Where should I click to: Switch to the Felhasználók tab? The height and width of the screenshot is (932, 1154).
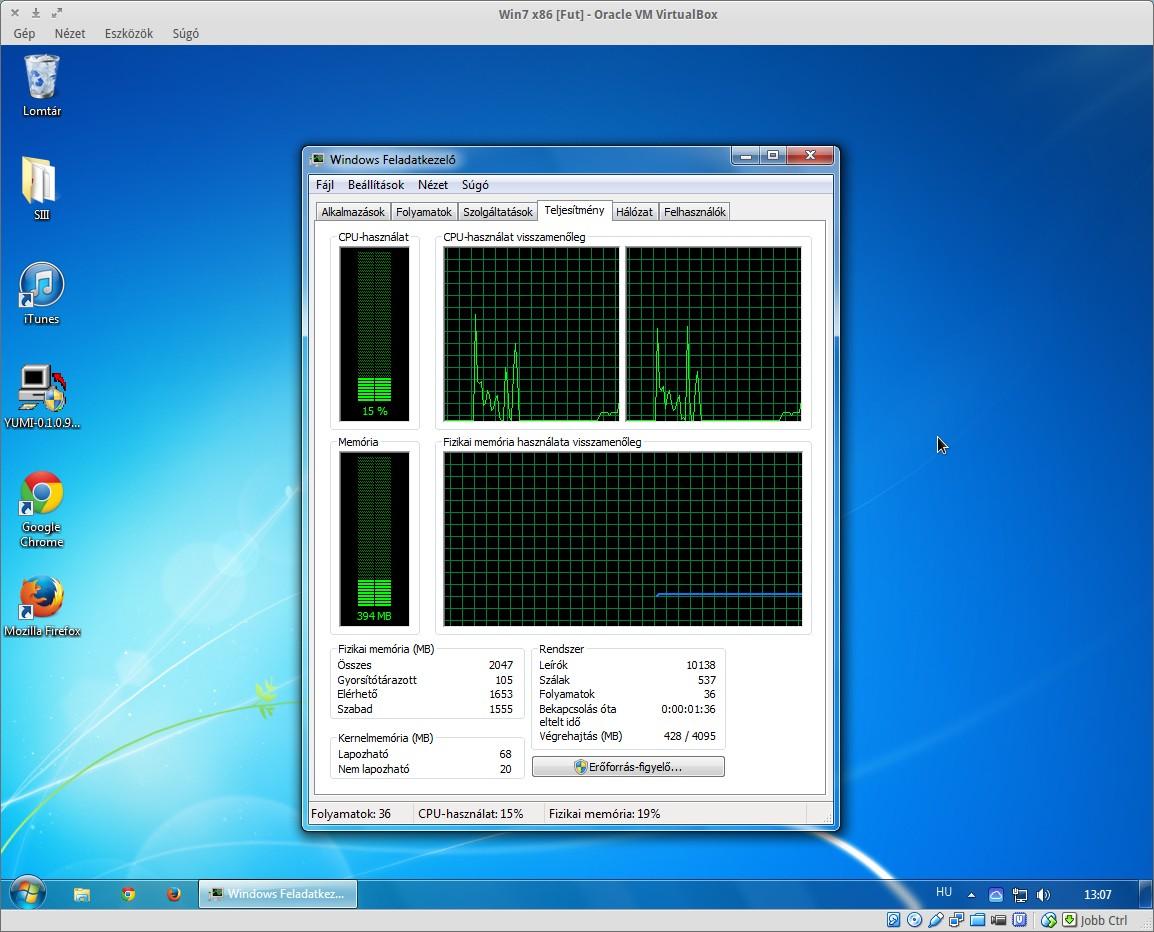point(695,212)
